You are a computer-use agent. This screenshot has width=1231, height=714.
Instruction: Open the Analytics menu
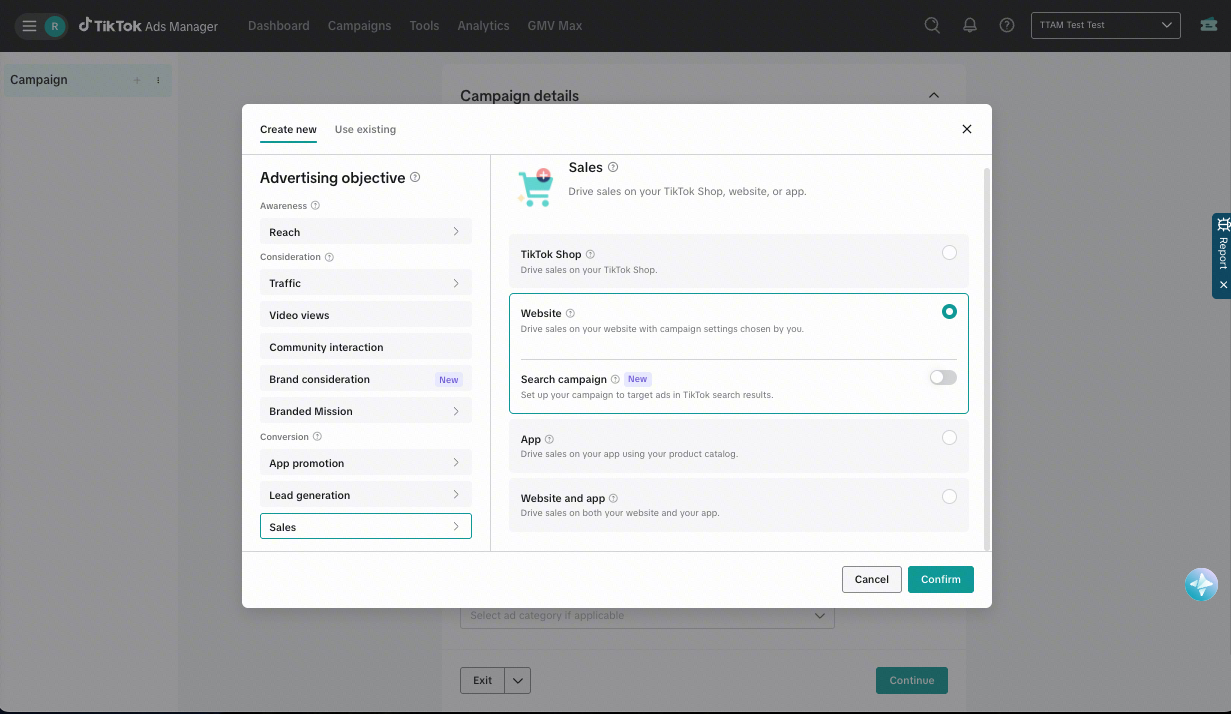[483, 26]
